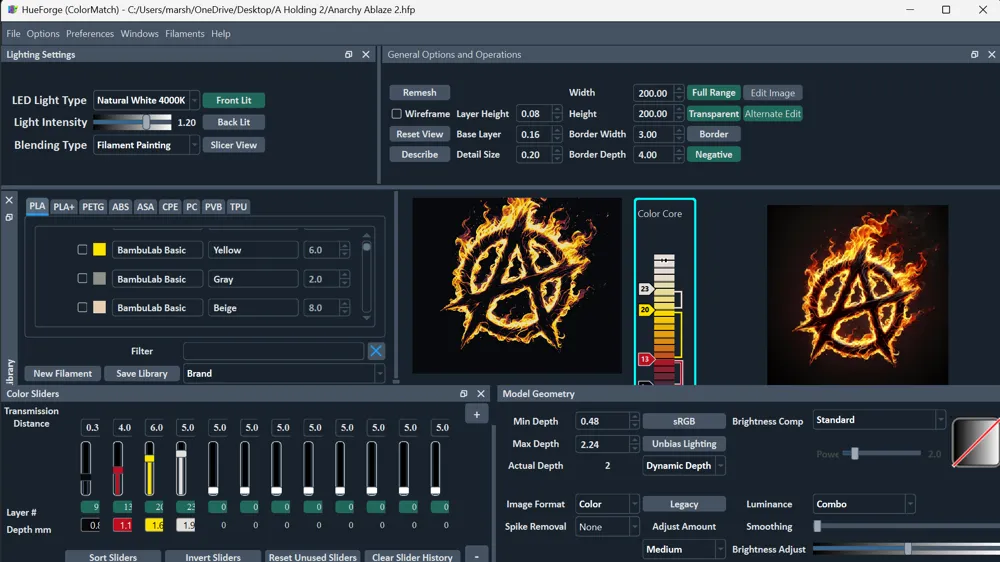Open the Filaments menu

click(185, 34)
